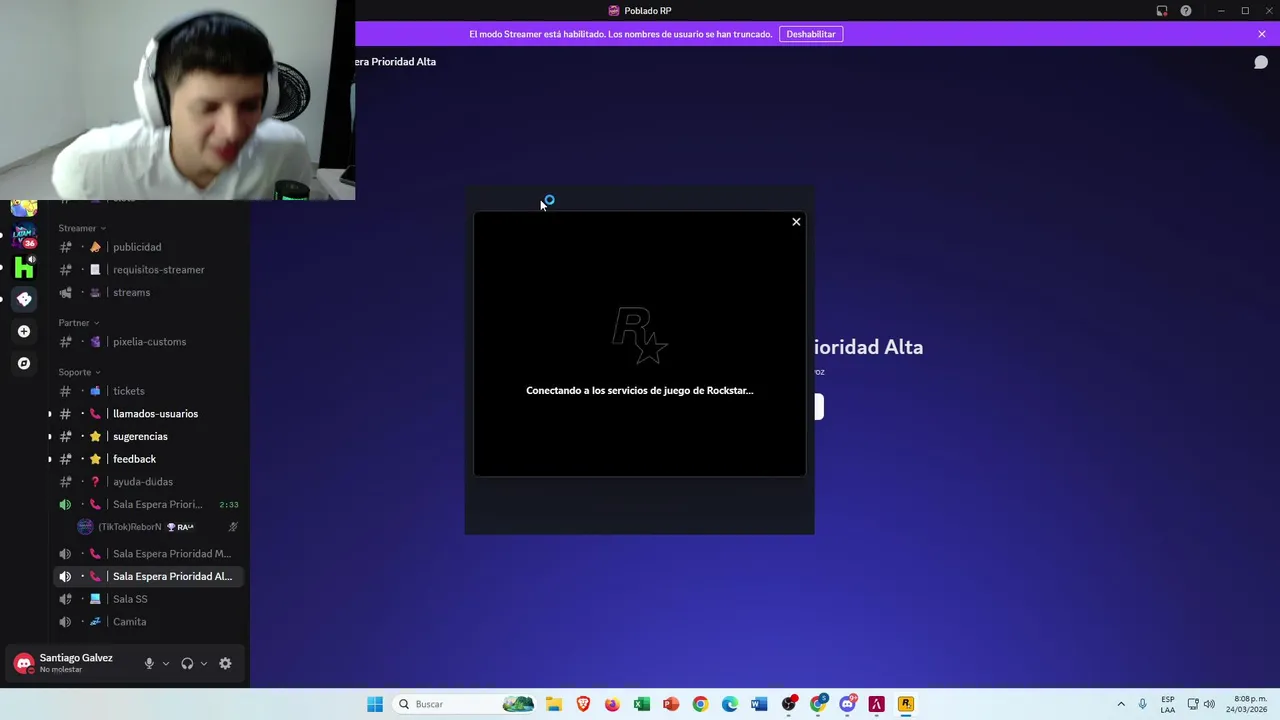Select Sala Espera Prioridad Al... voice channel

[150, 577]
